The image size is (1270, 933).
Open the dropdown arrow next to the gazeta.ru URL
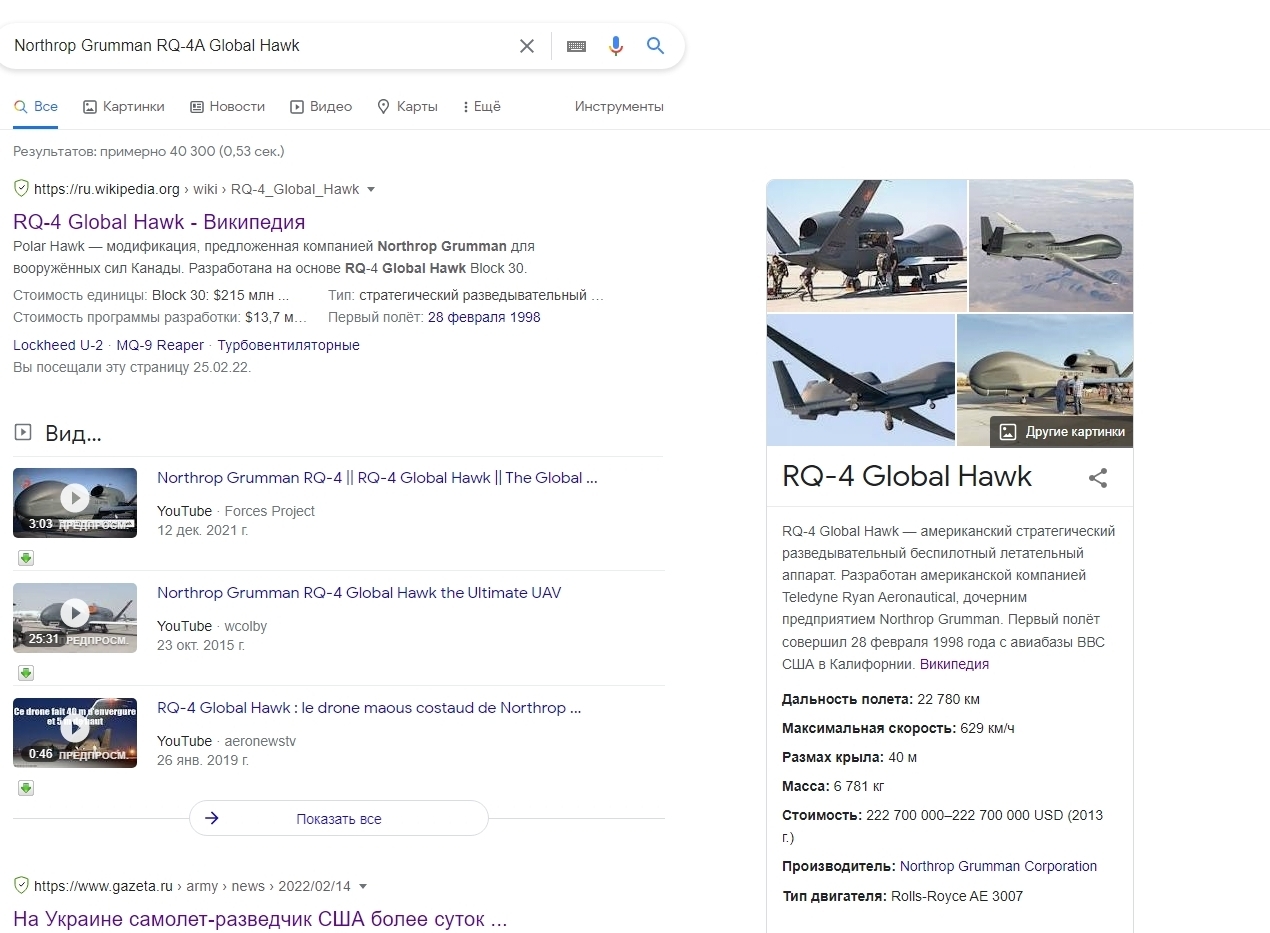[363, 886]
